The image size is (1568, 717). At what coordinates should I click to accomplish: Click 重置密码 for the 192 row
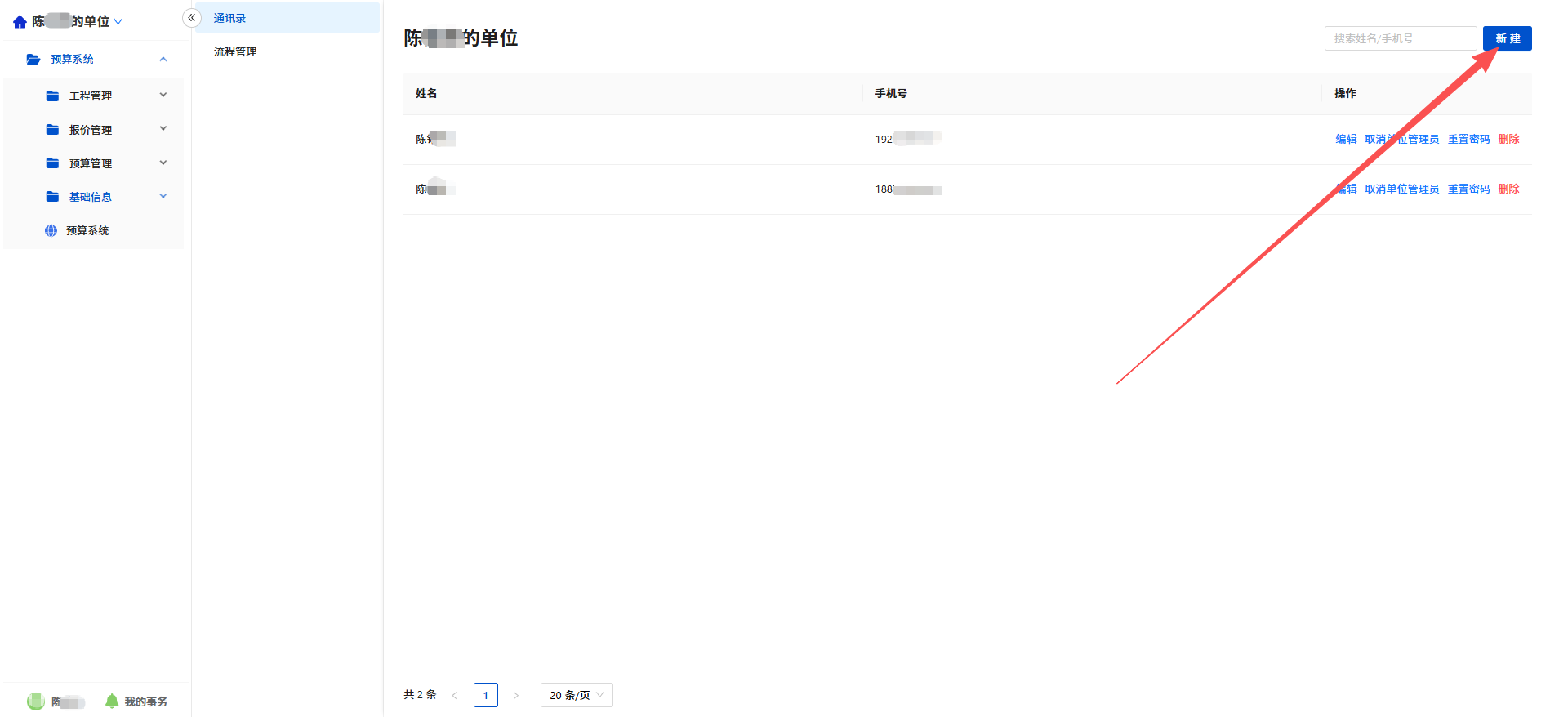point(1468,139)
